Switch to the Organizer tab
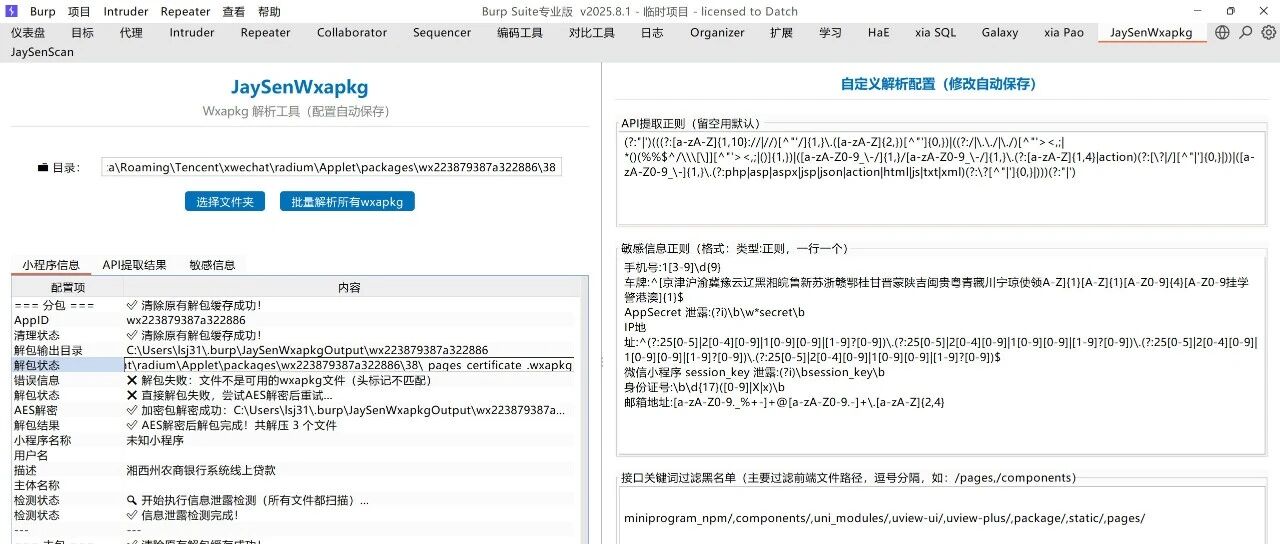 (717, 32)
